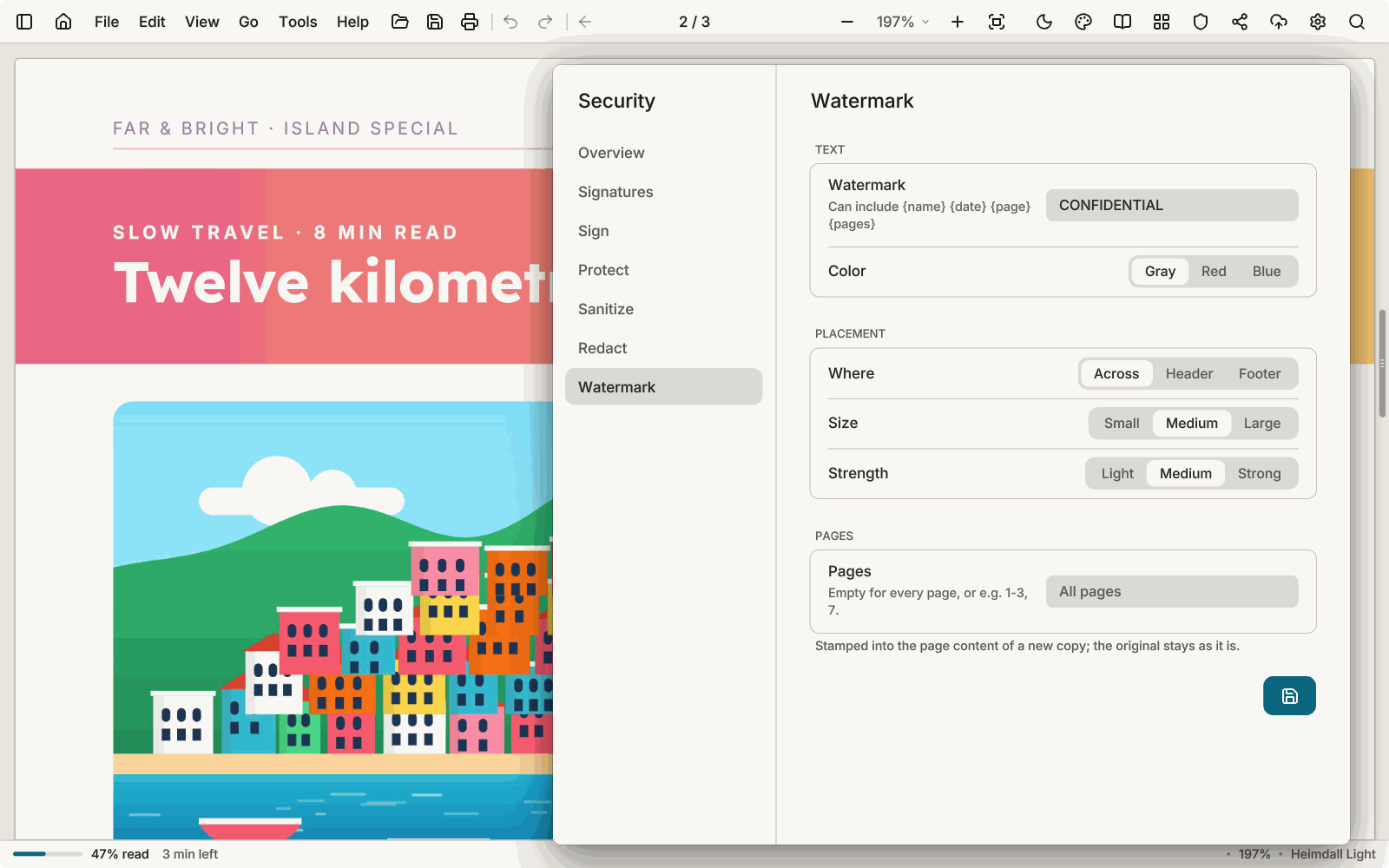
Task: Set watermark strength to Strong
Action: point(1259,474)
